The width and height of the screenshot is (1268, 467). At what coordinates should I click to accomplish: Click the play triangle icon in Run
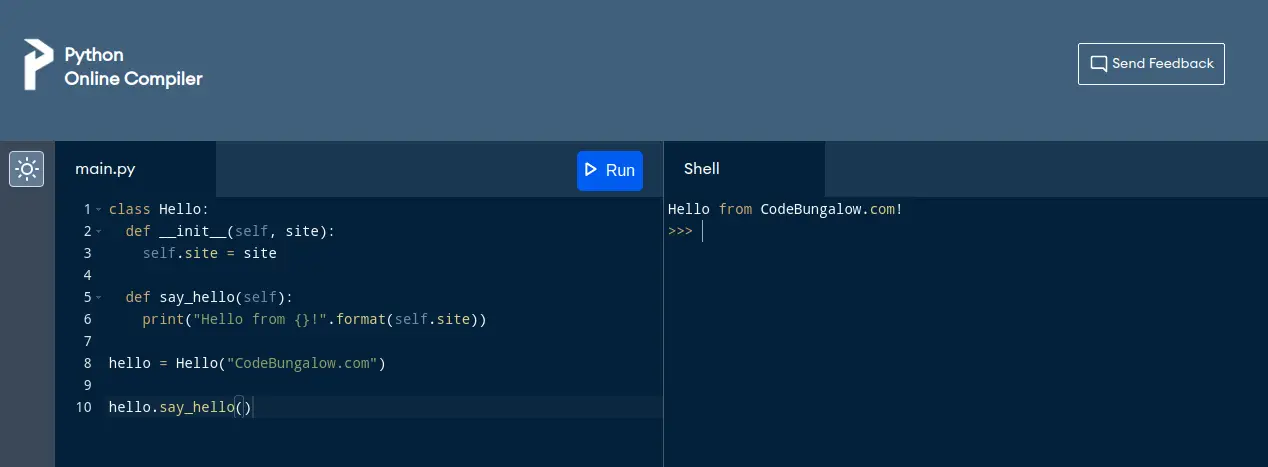[x=591, y=170]
